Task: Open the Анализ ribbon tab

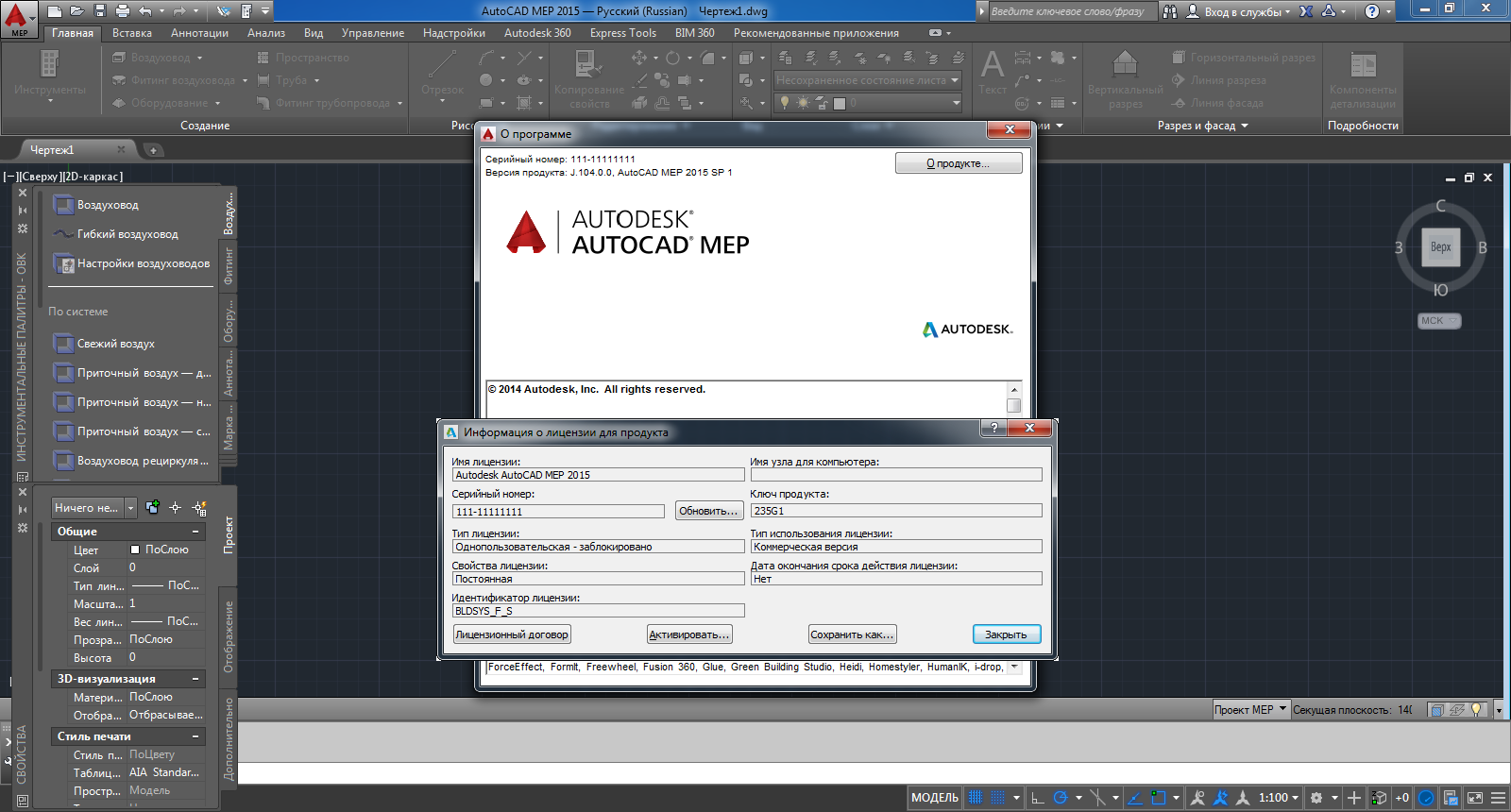Action: 266,33
